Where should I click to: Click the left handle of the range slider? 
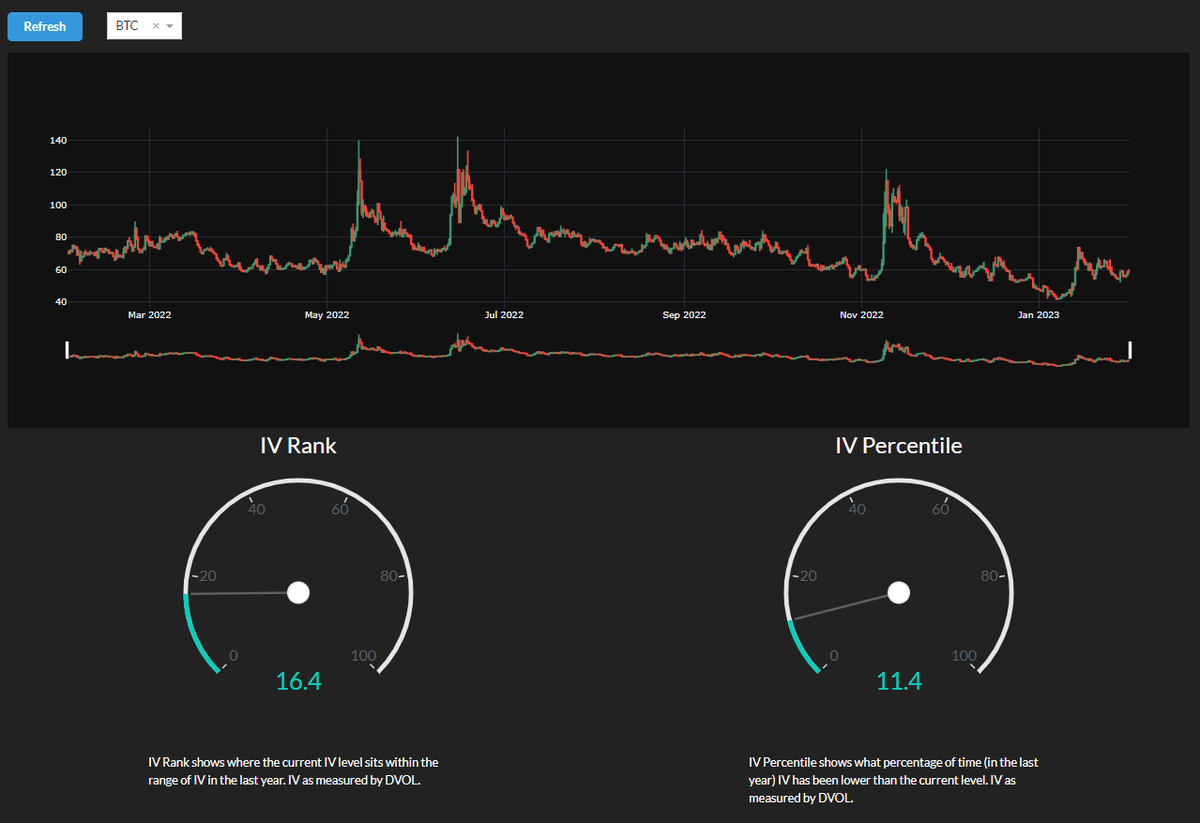point(66,350)
